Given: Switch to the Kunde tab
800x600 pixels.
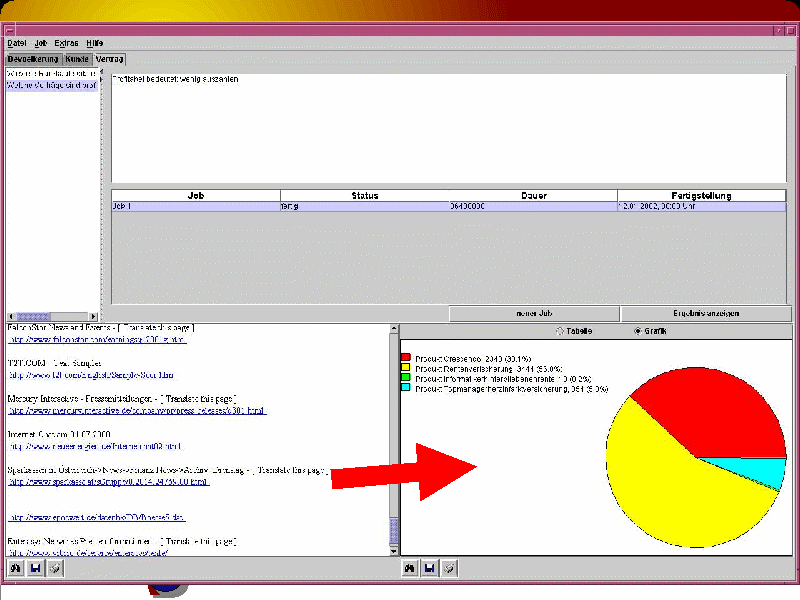Looking at the screenshot, I should point(78,60).
